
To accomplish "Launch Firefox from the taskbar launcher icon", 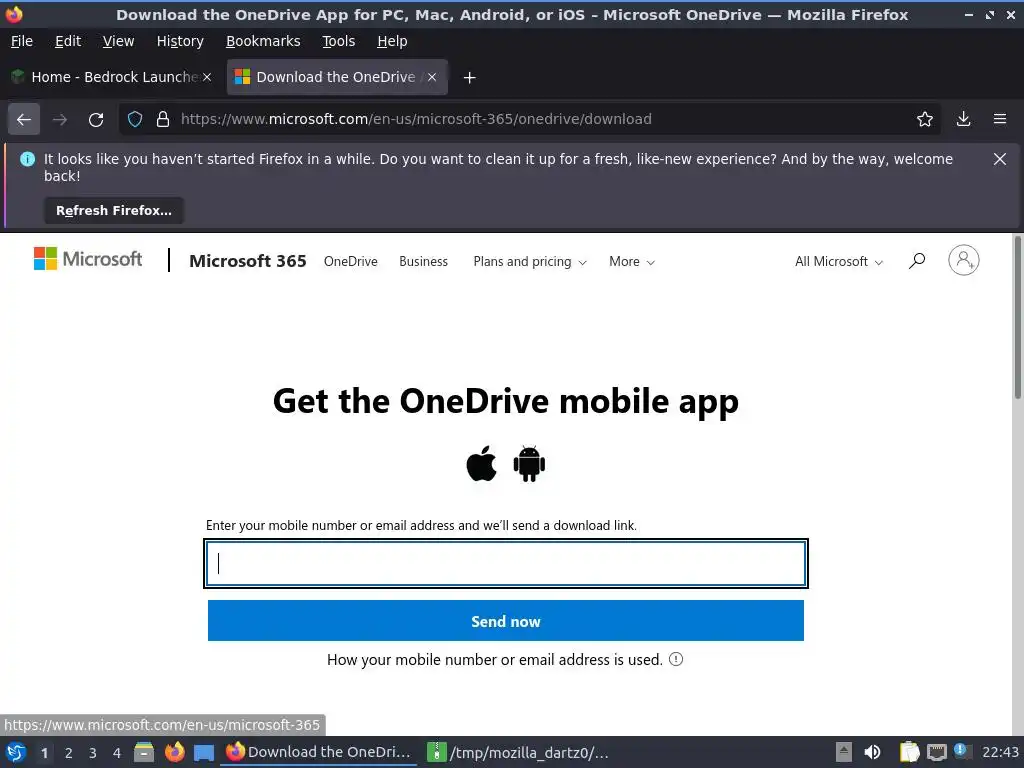I will click(x=174, y=752).
